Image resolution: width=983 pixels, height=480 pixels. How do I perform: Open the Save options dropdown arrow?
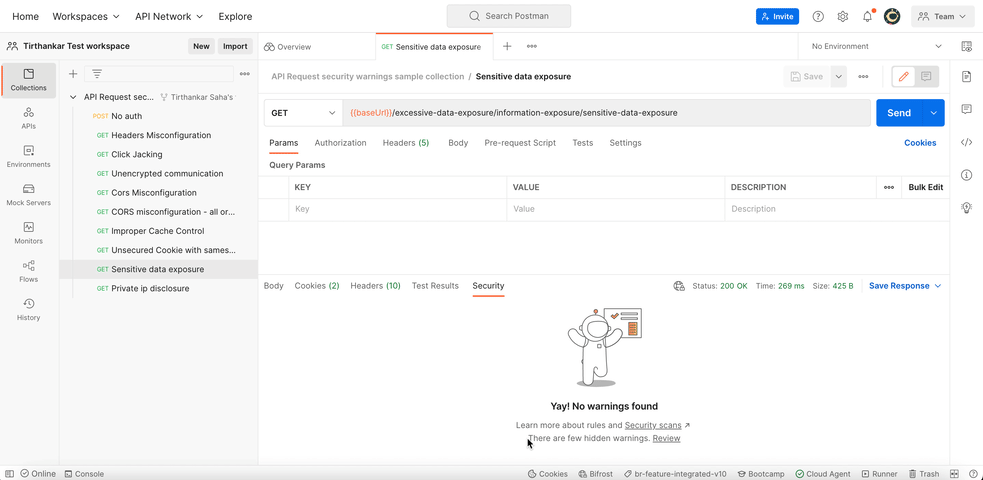[838, 76]
